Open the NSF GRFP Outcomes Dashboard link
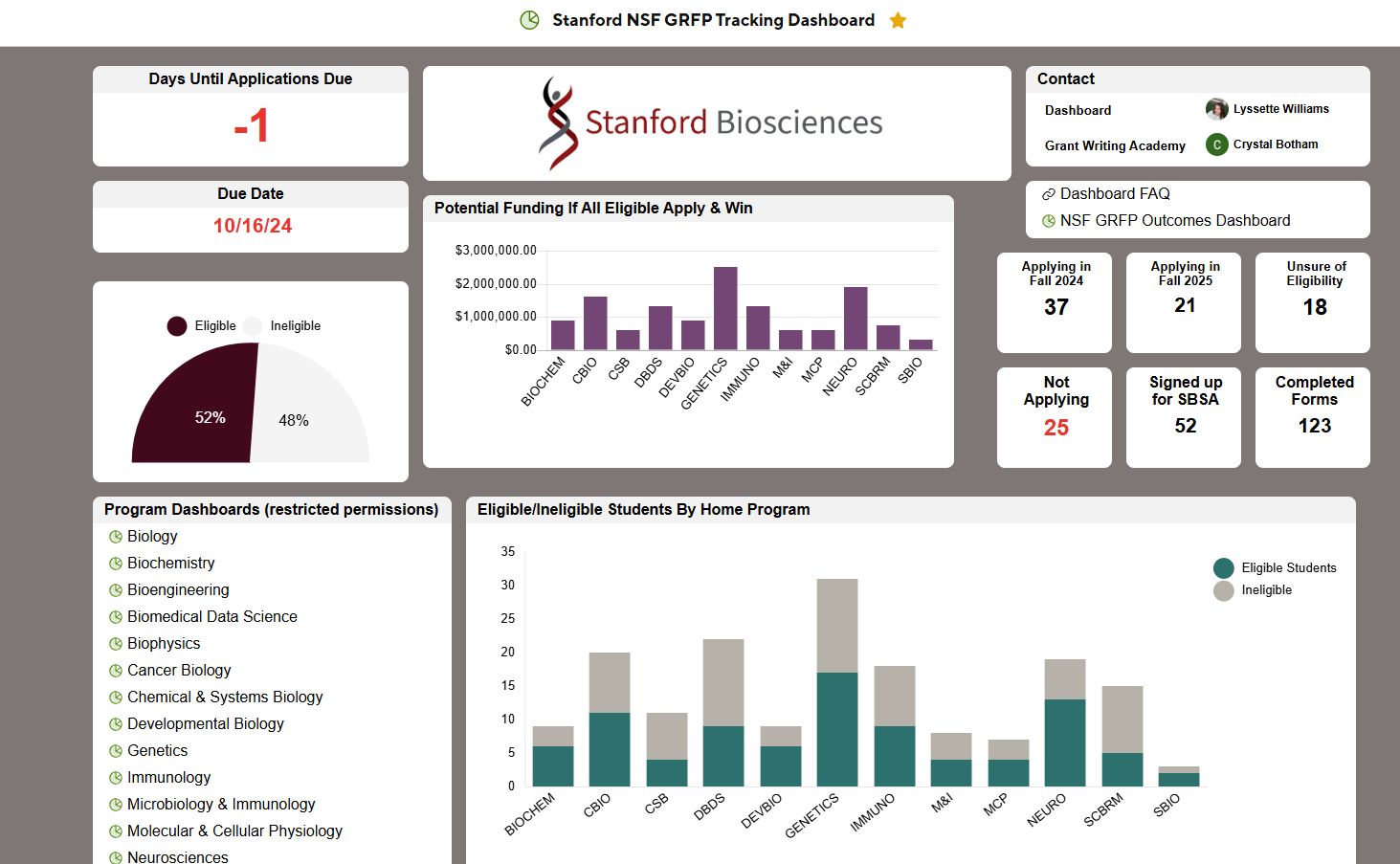Viewport: 1400px width, 864px height. point(1174,221)
